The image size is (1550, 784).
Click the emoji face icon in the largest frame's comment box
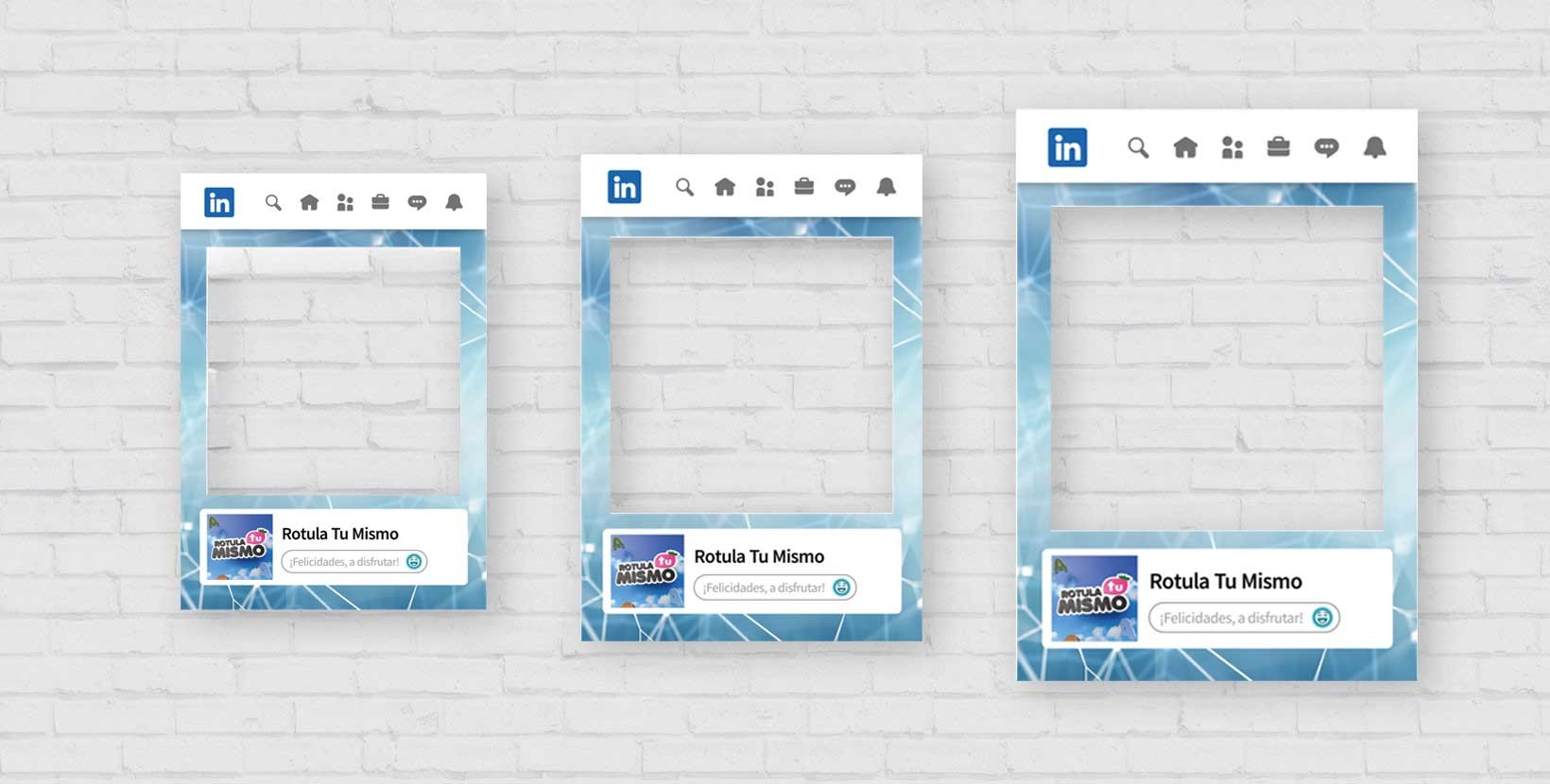pyautogui.click(x=1322, y=618)
